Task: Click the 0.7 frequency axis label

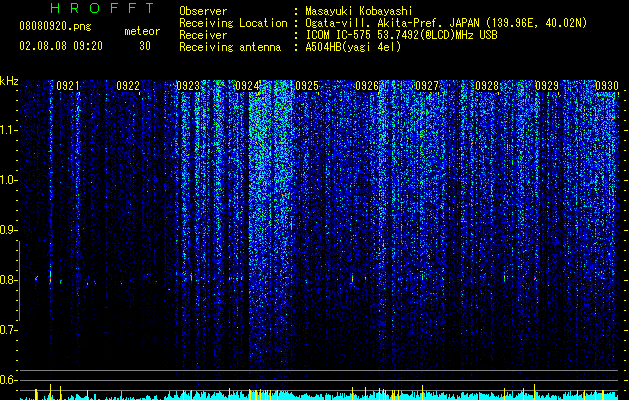Action: point(8,330)
